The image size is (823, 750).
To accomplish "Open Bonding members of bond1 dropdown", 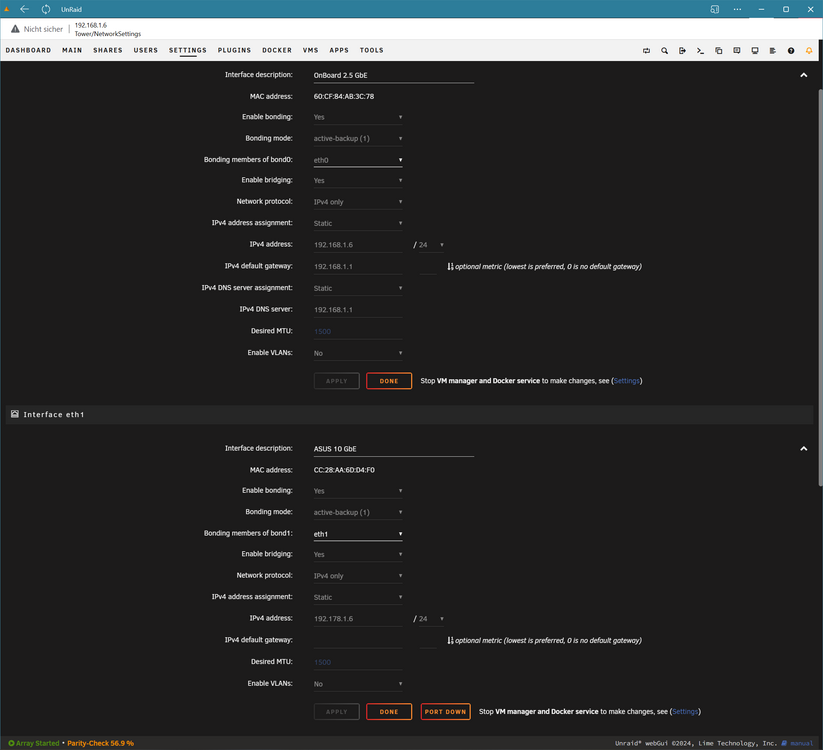I will coord(358,534).
